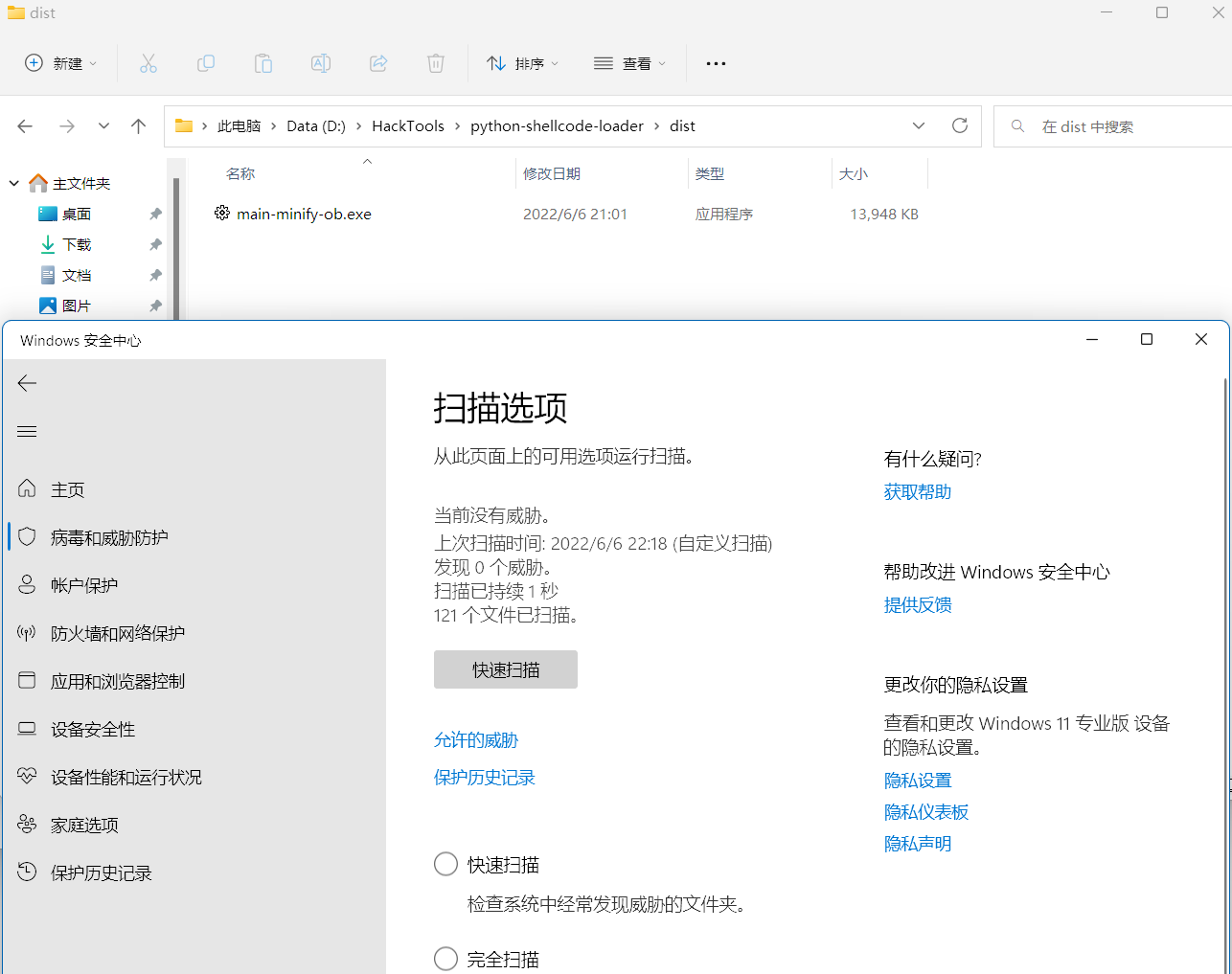Screen dimensions: 1232x974
Task: Click python-shellcode-loader in the breadcrumb path
Action: pyautogui.click(x=557, y=126)
